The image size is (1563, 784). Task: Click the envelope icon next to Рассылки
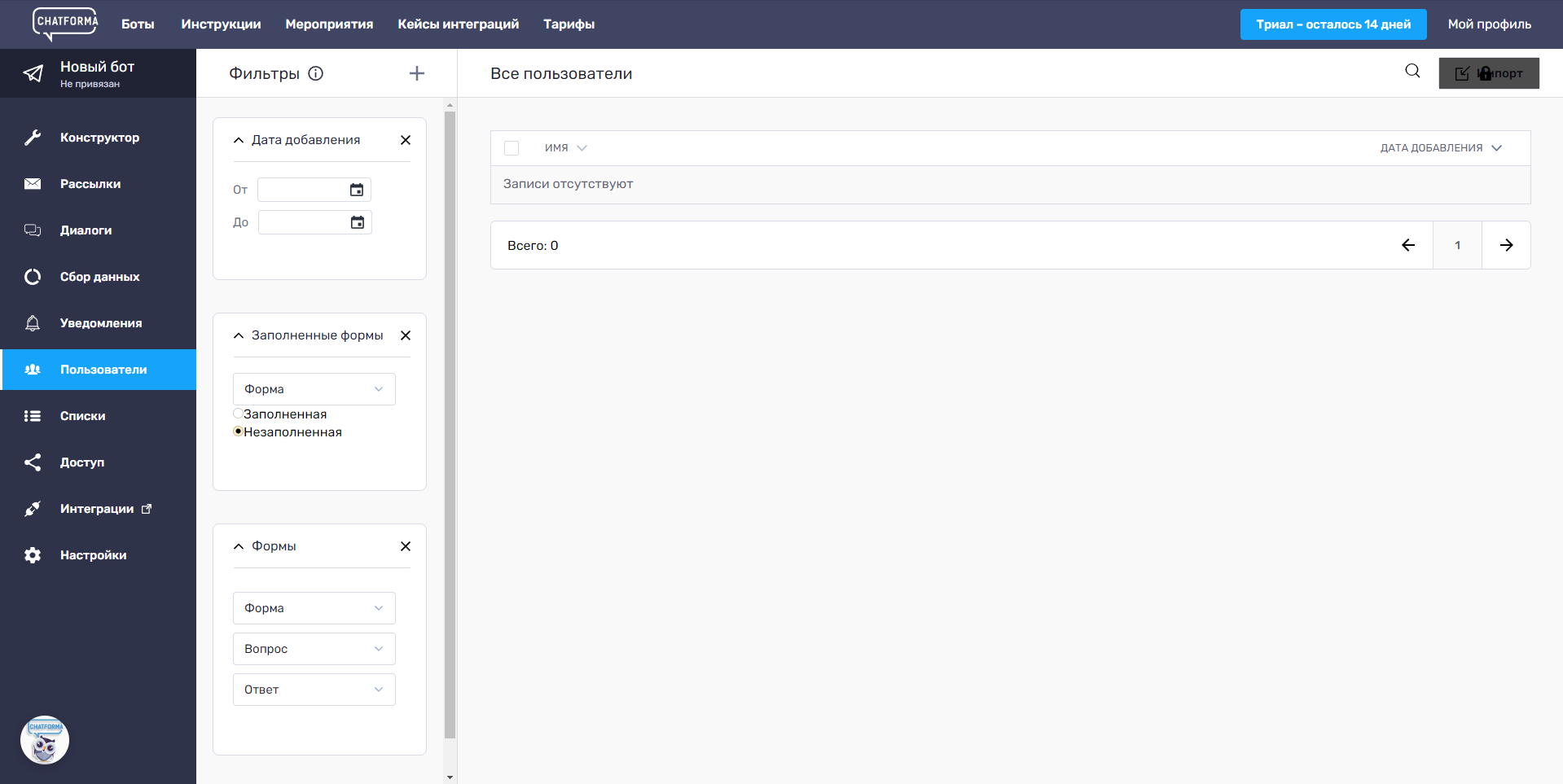(x=33, y=184)
